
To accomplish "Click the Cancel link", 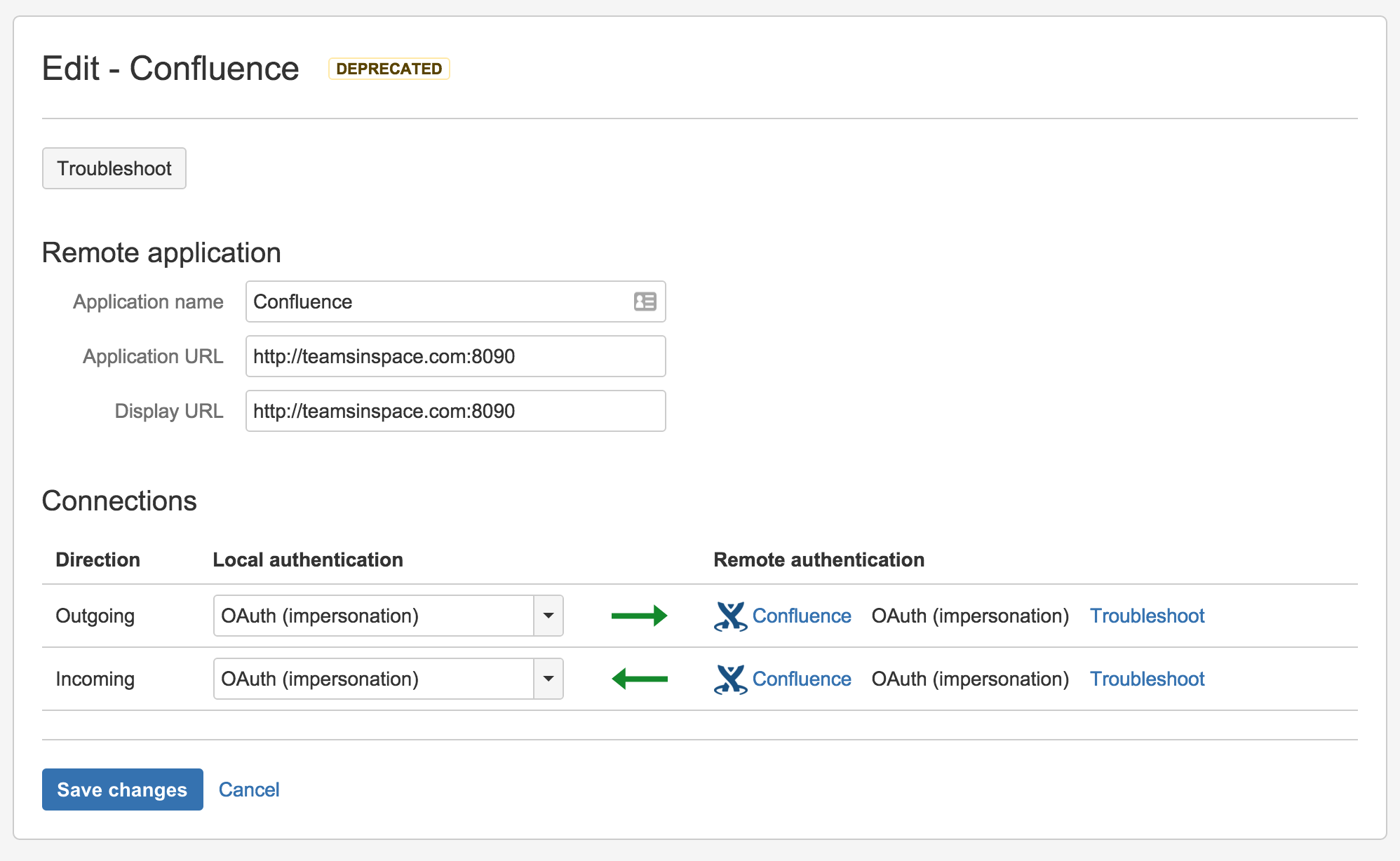I will [x=249, y=789].
